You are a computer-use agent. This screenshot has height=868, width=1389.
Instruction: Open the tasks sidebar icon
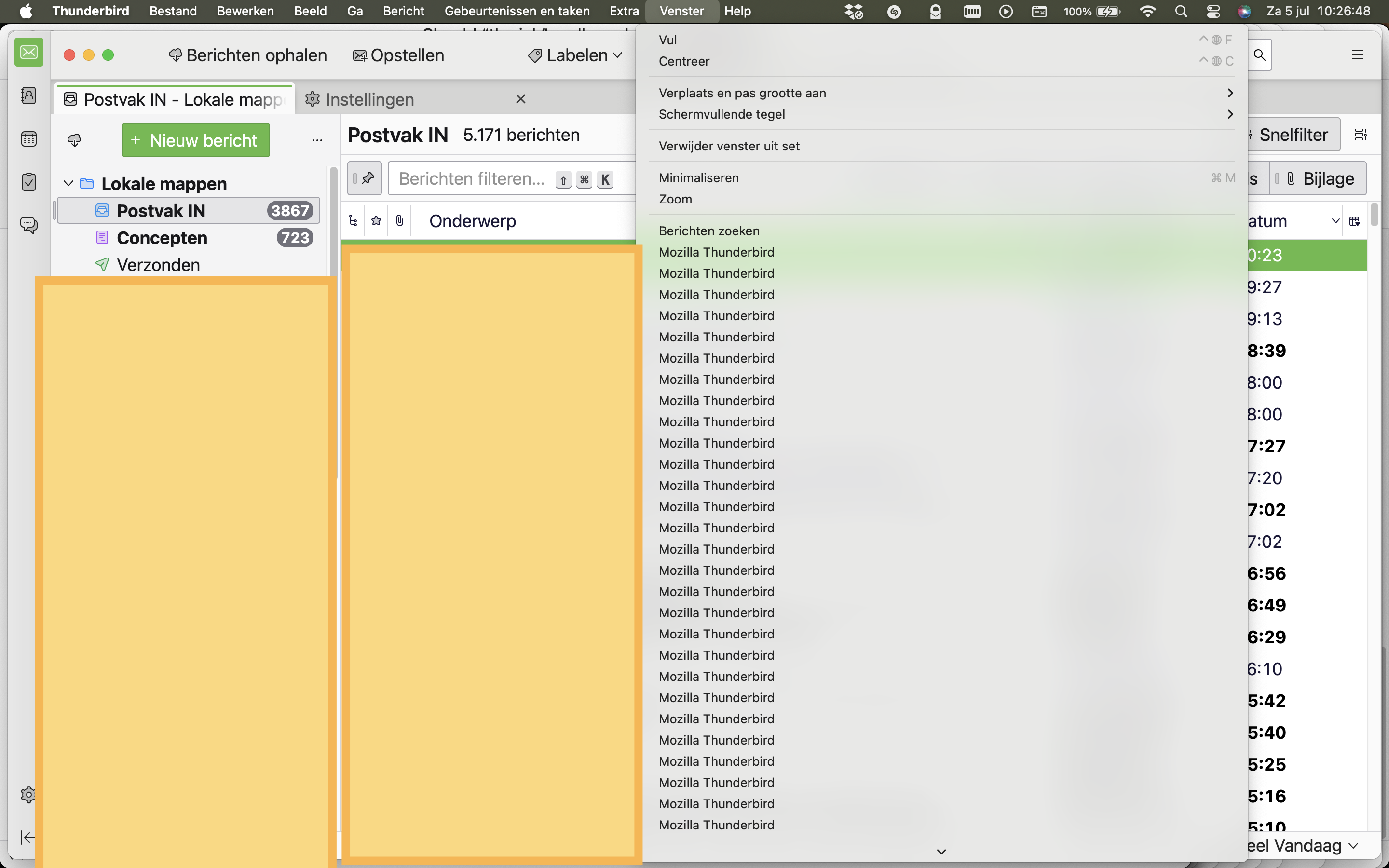29,182
